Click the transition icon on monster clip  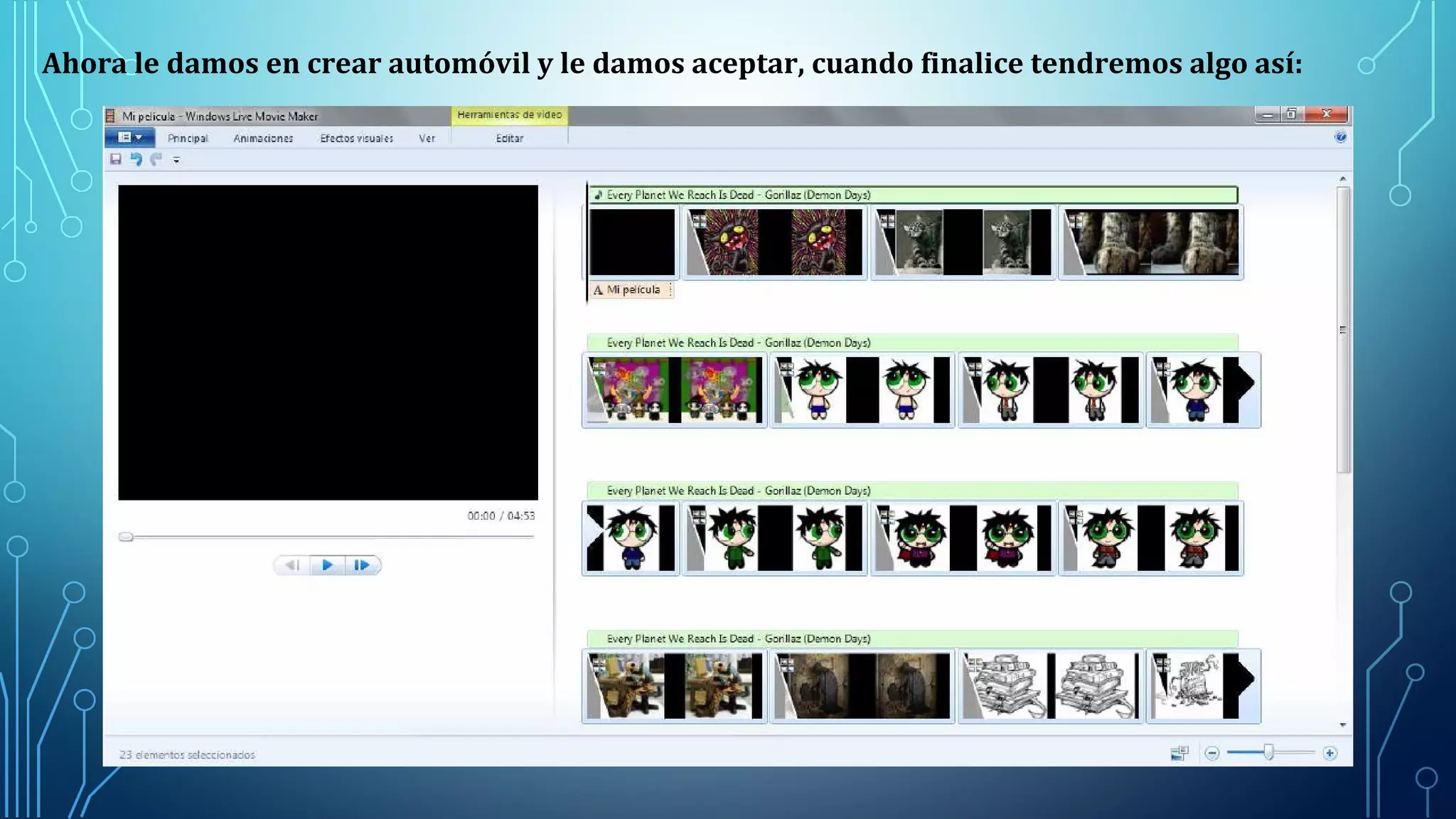point(699,220)
